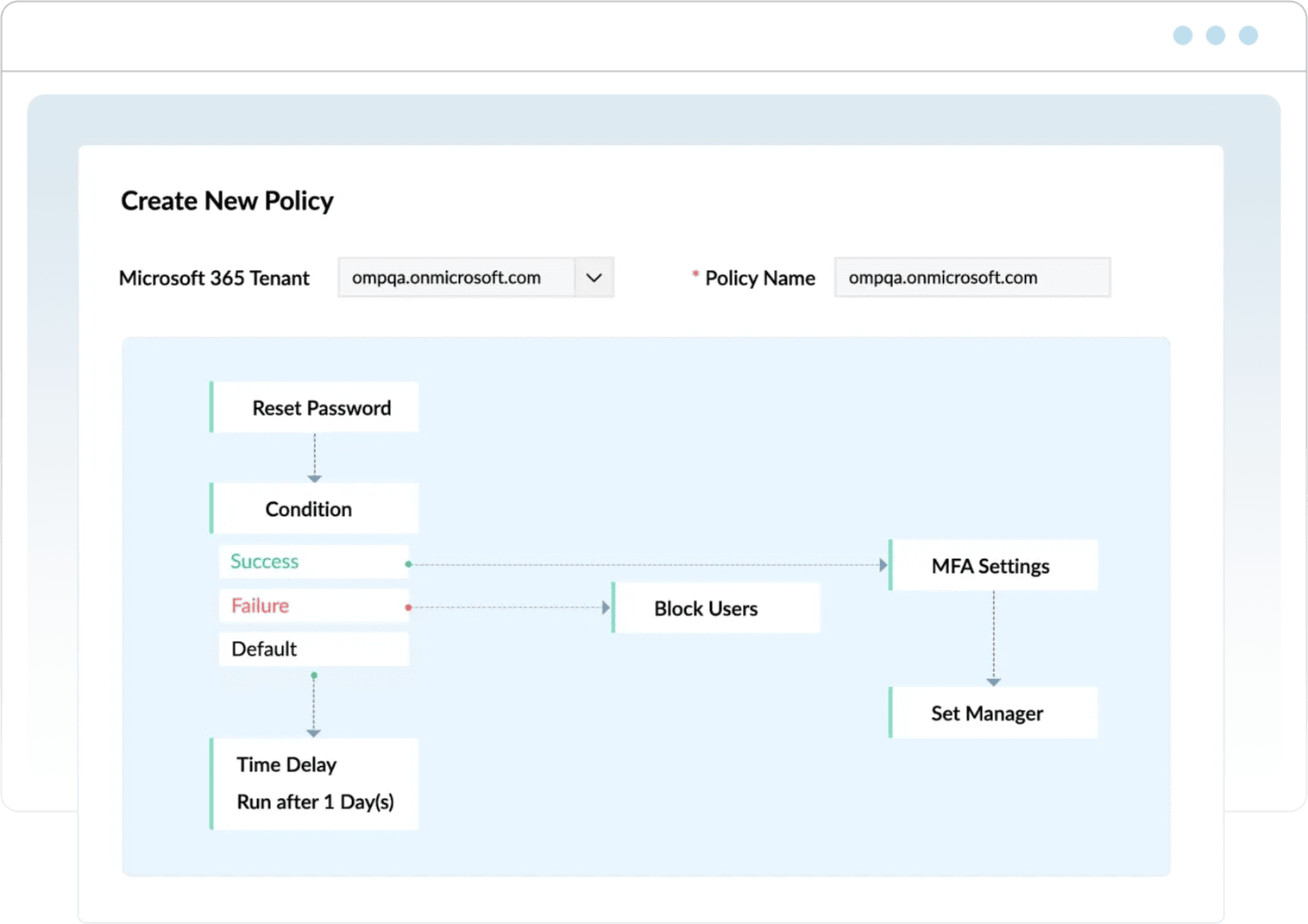Screen dimensions: 1308x924
Task: Open the tenant selection chevron
Action: point(593,277)
